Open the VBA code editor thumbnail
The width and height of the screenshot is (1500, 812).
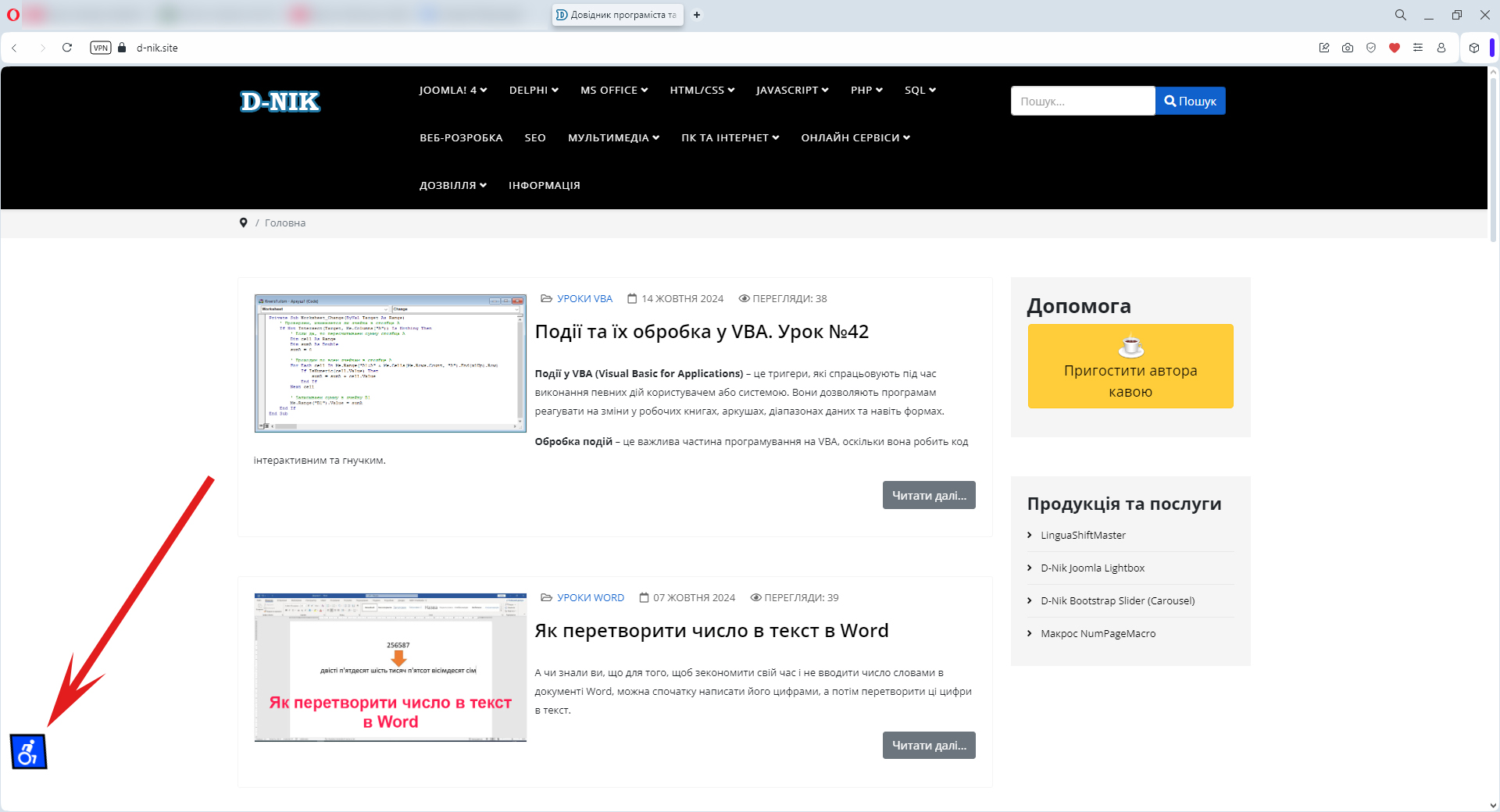click(391, 363)
